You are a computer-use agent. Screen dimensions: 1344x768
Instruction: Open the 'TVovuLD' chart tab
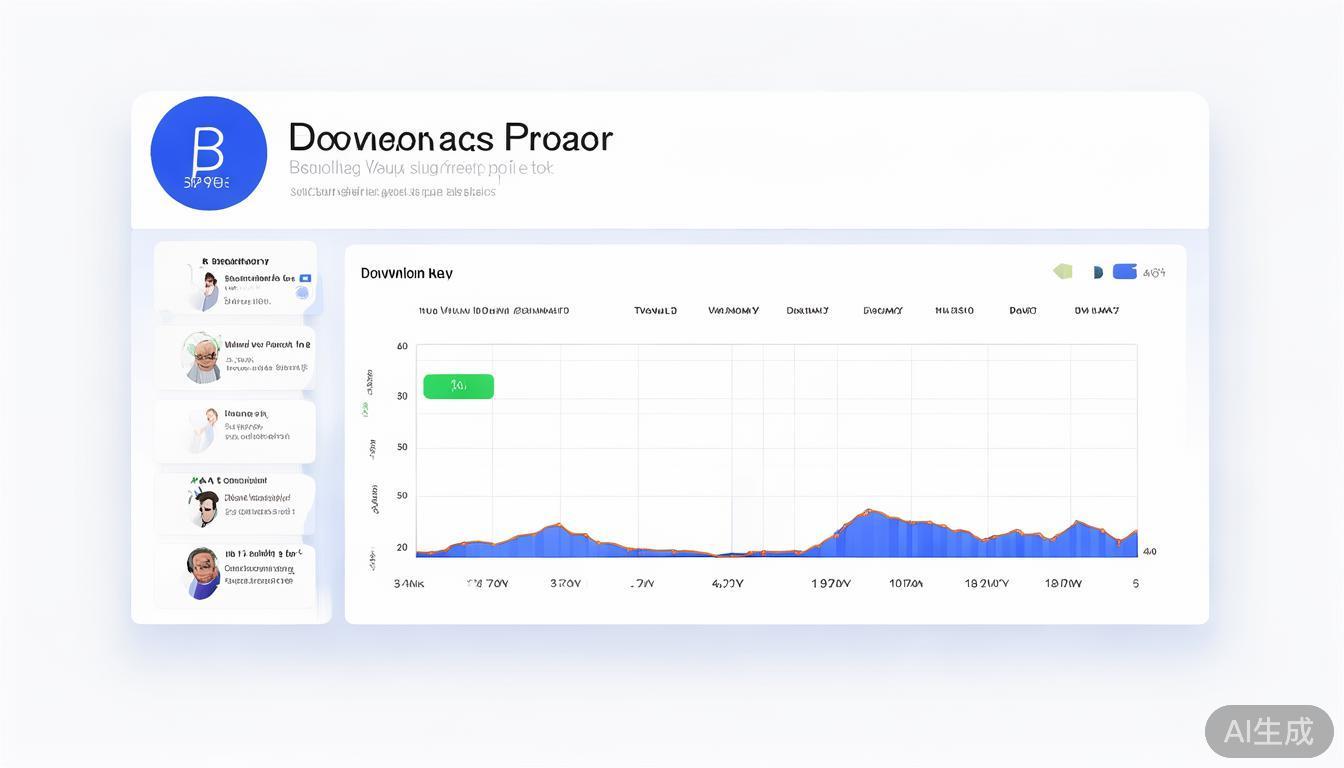[x=655, y=311]
